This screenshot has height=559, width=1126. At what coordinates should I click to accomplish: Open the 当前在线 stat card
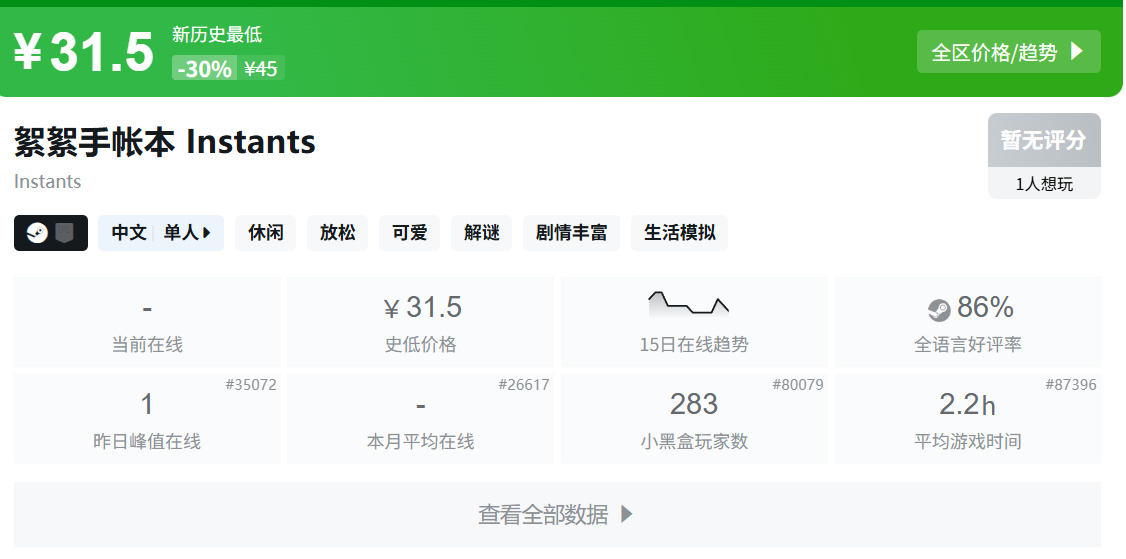coord(147,322)
